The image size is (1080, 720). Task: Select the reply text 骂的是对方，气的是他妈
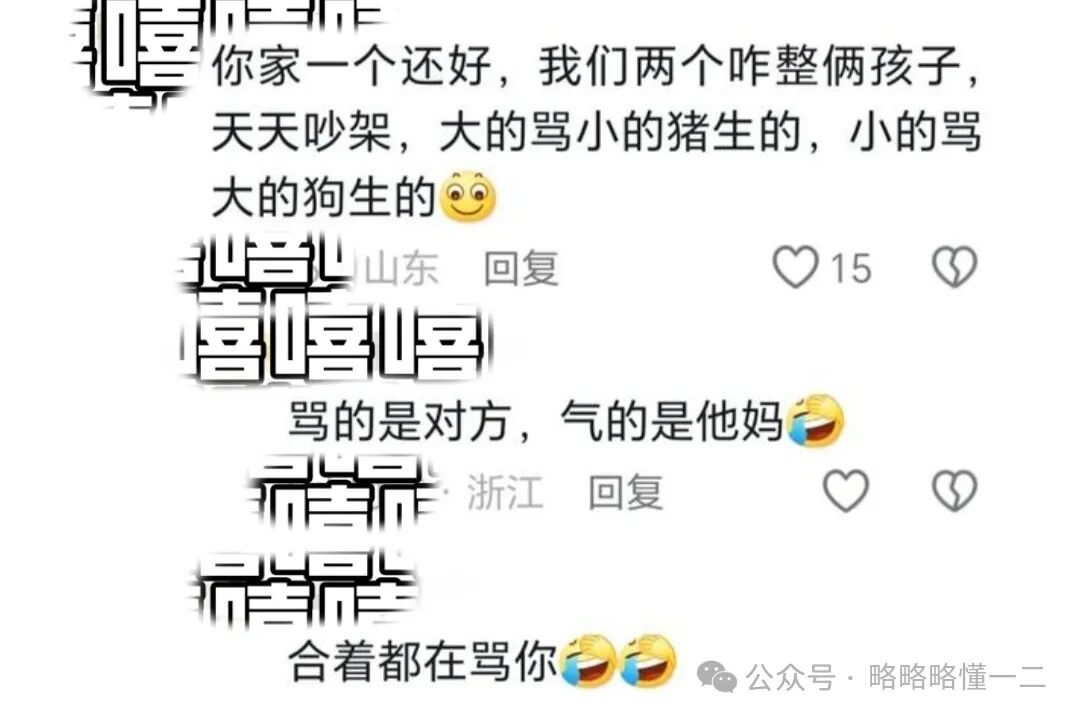[x=536, y=421]
